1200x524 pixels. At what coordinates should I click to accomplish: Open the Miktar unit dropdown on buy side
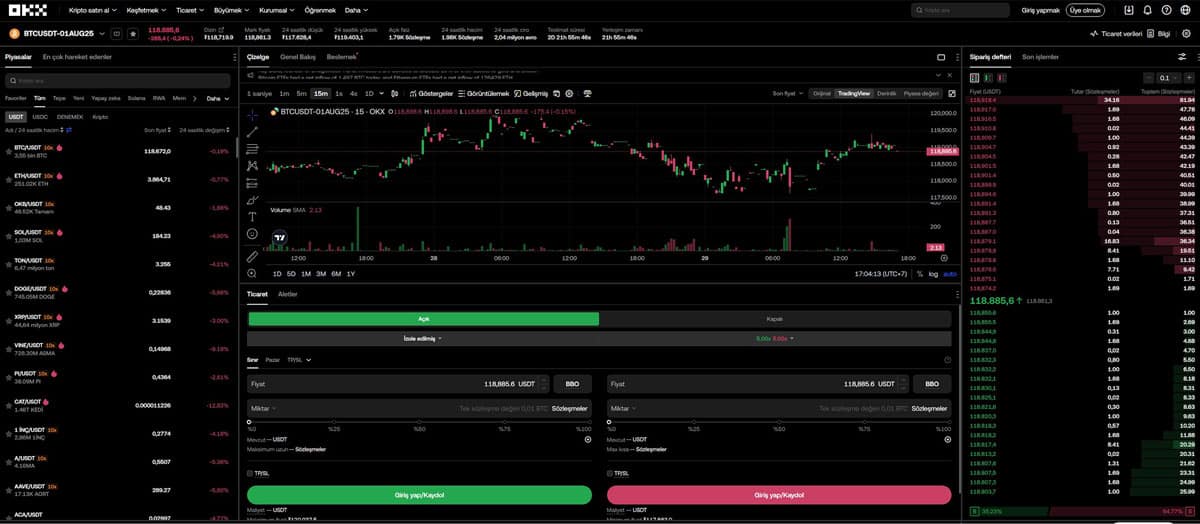click(x=263, y=408)
